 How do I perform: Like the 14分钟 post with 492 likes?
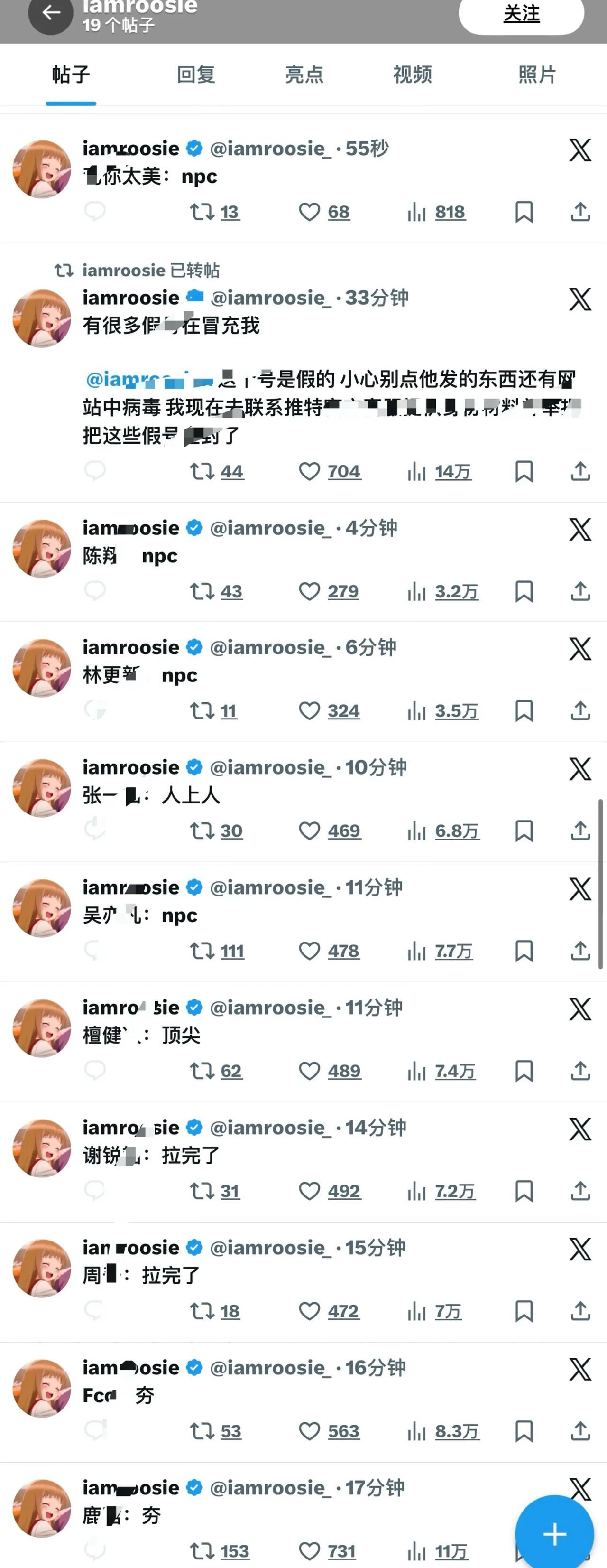[x=310, y=1191]
